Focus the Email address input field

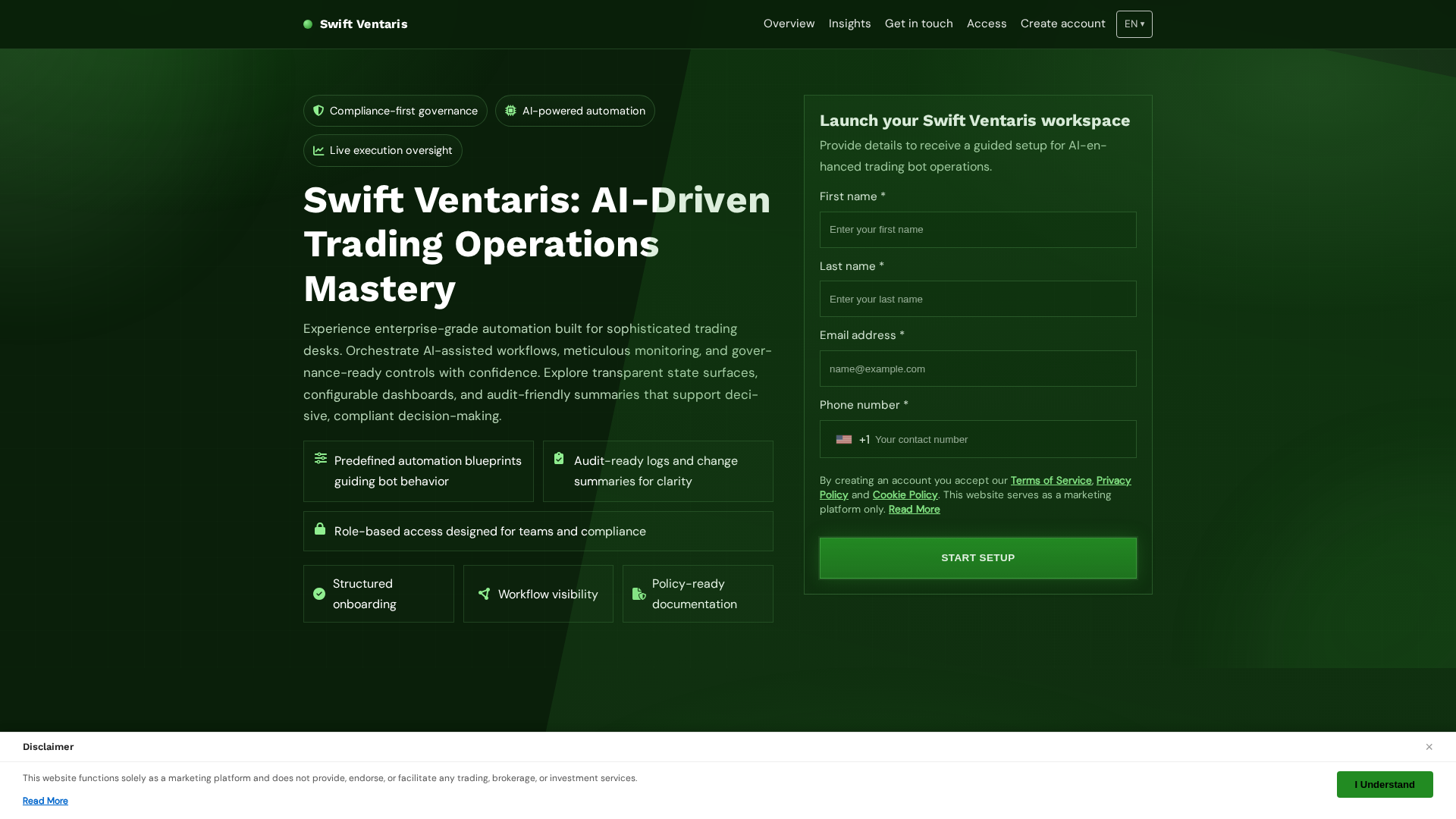click(978, 369)
